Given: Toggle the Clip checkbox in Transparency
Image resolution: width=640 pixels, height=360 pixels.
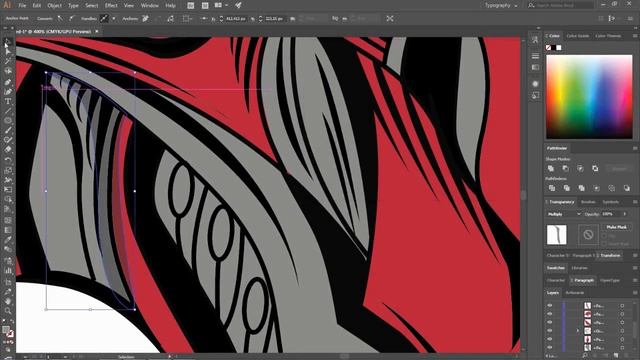Looking at the screenshot, I should point(604,236).
